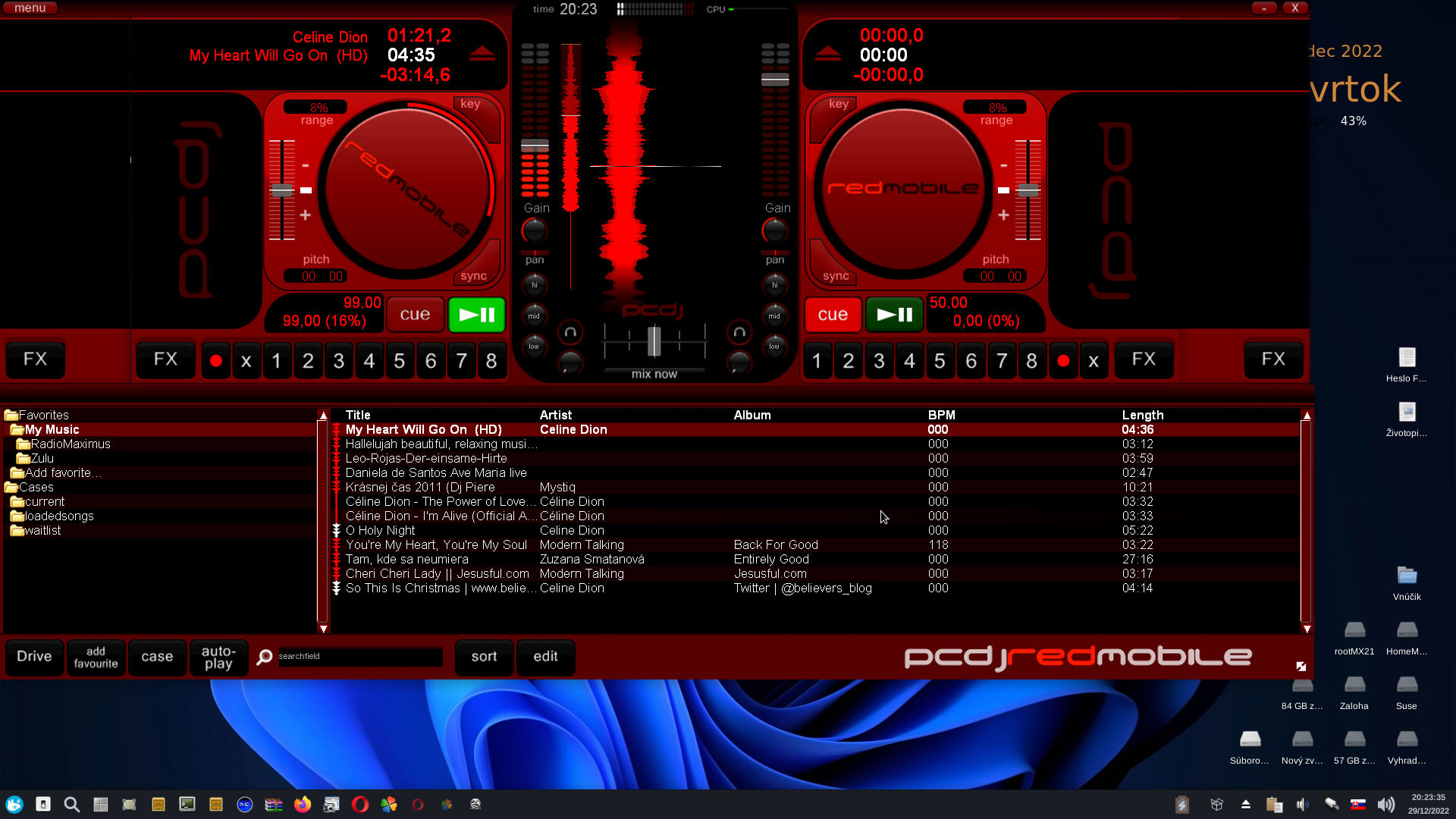Screen dimensions: 1456x819
Task: Click into the searchfield input
Action: point(359,657)
